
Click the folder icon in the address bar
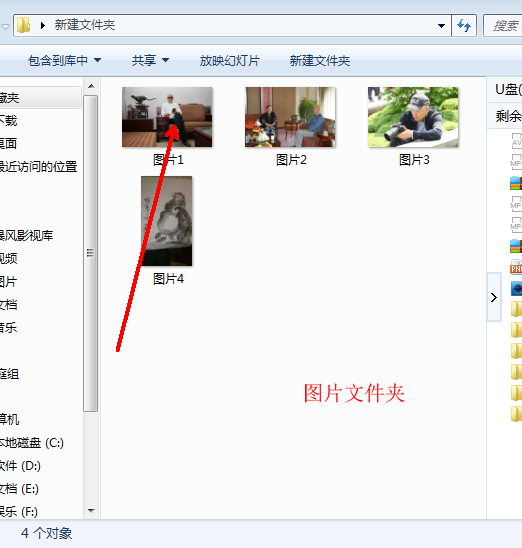(x=23, y=25)
